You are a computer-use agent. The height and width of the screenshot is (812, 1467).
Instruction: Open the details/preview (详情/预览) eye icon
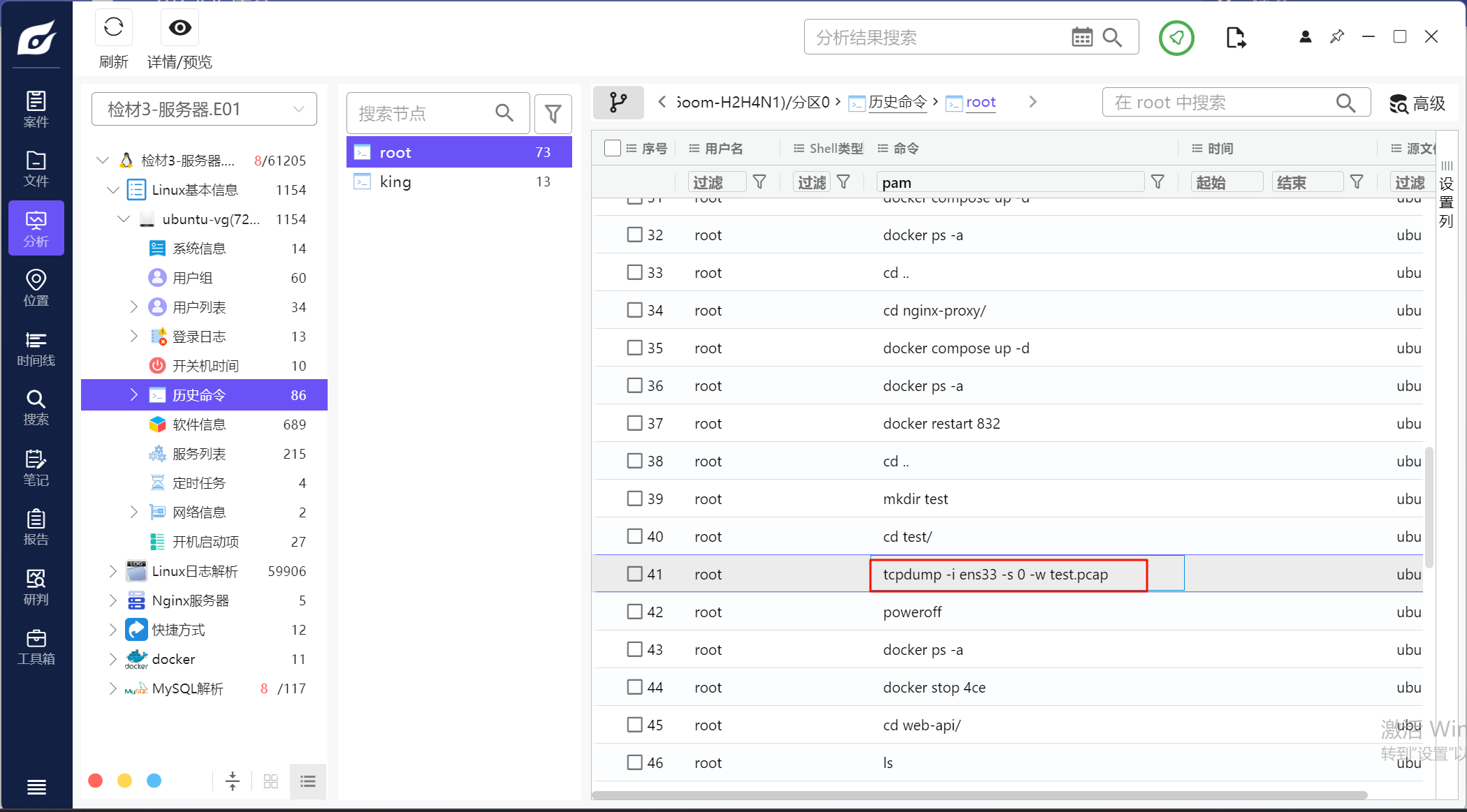pyautogui.click(x=180, y=28)
